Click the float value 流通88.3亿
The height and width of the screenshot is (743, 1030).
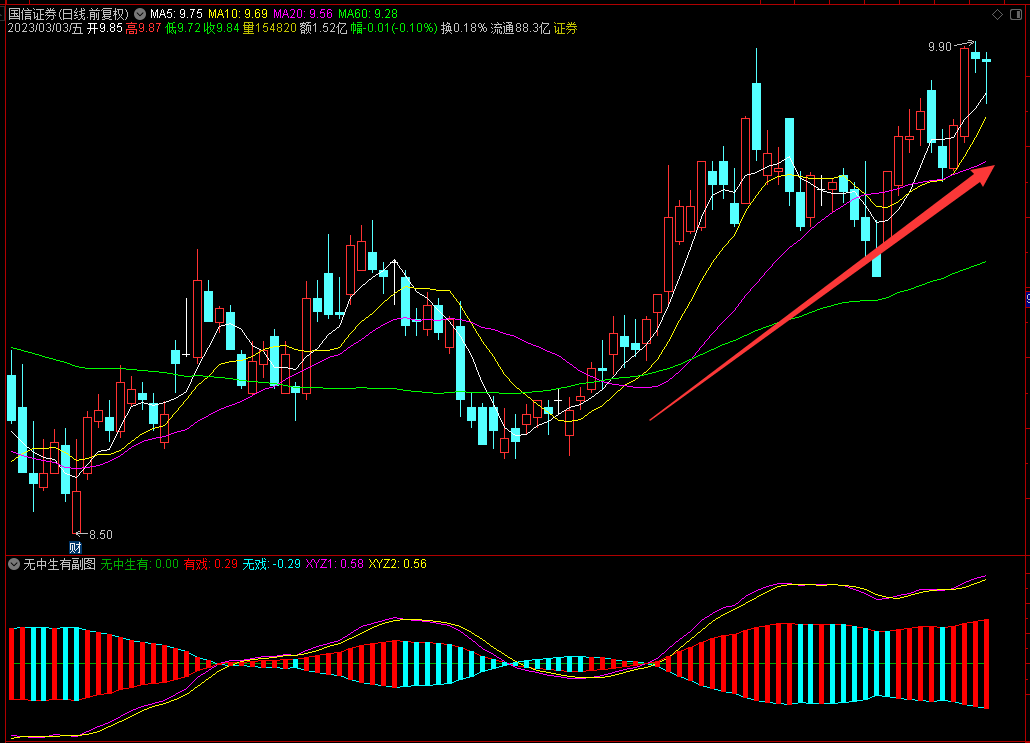click(520, 28)
